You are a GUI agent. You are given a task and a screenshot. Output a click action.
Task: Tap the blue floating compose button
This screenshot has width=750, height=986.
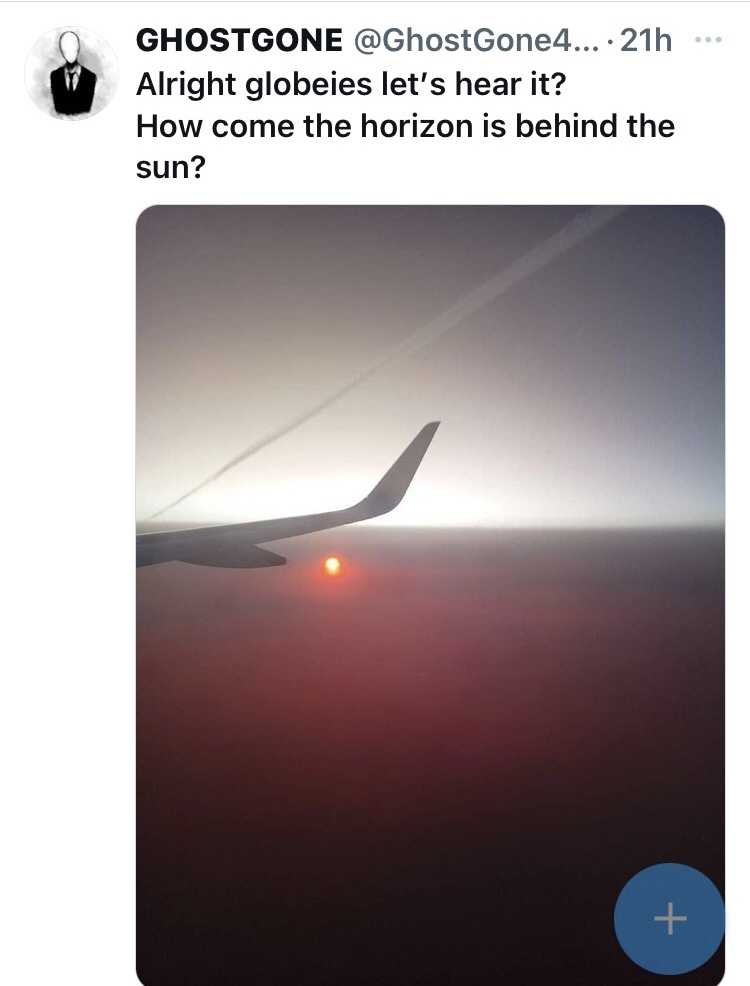point(669,918)
